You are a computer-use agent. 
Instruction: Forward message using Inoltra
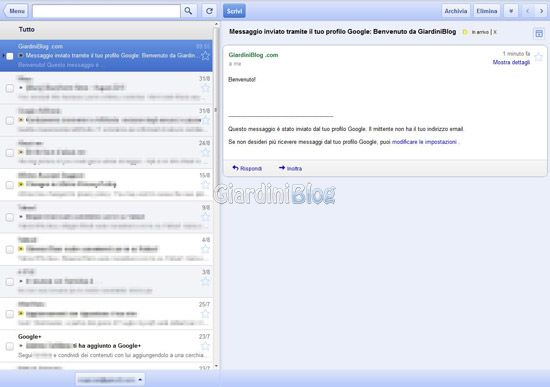(290, 168)
